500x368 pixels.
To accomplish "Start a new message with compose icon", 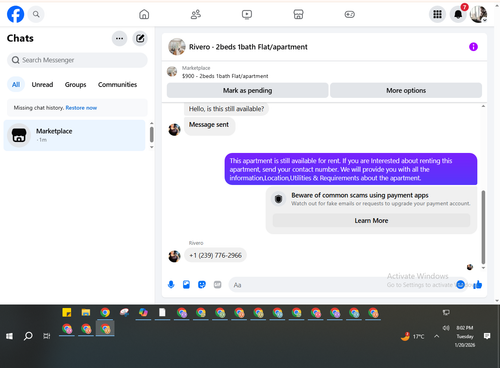I will coord(140,38).
